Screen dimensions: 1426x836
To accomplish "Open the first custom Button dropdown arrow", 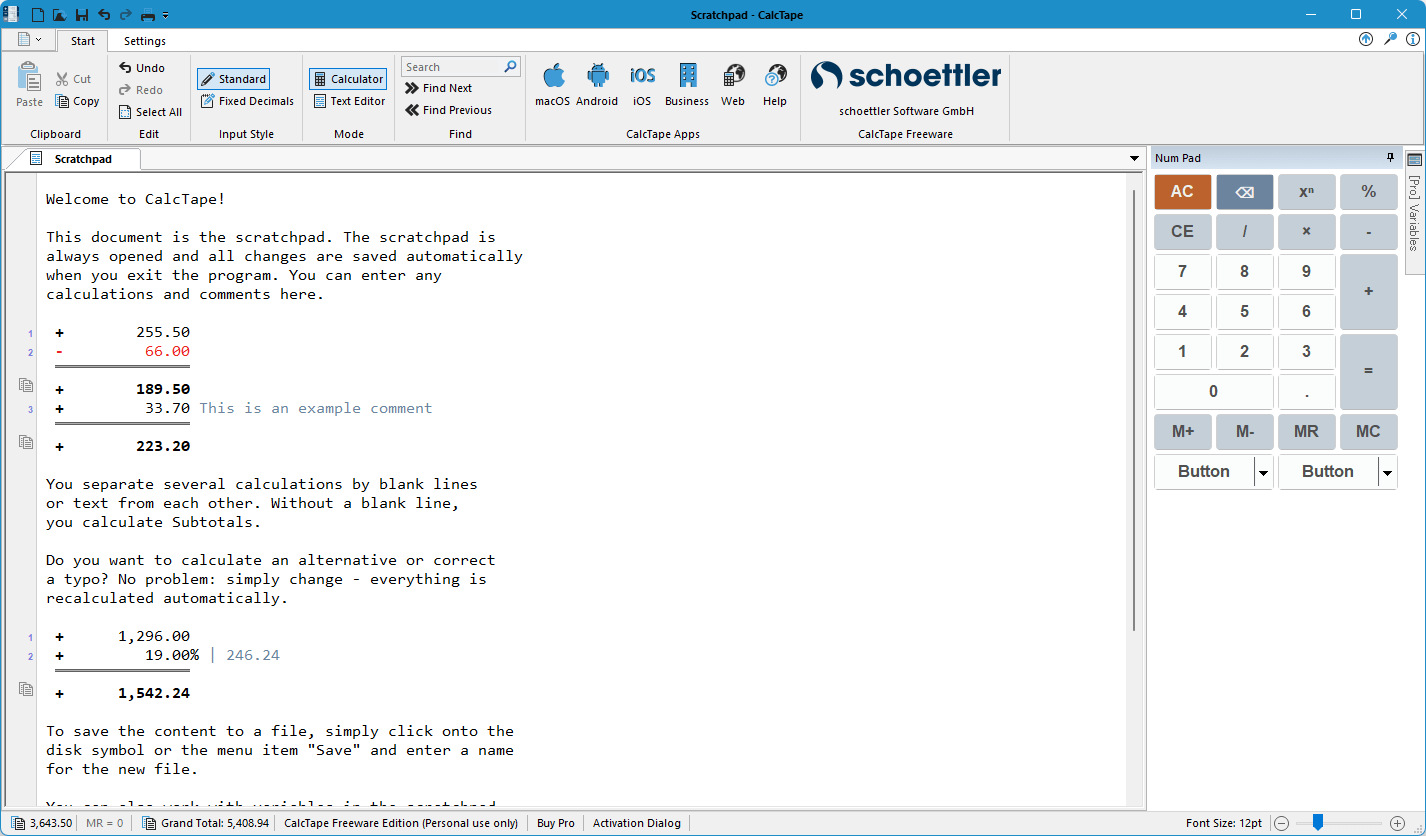I will [1264, 472].
